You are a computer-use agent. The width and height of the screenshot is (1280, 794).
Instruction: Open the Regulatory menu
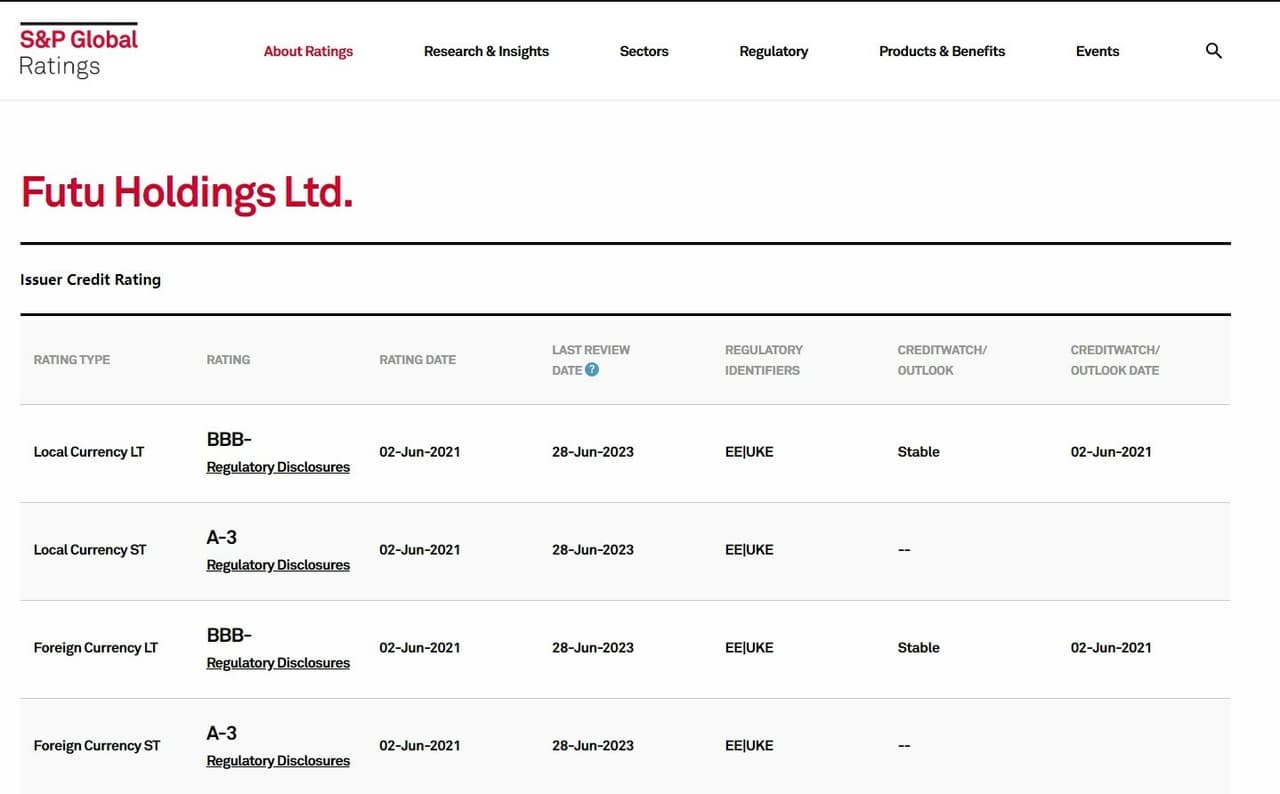pos(773,51)
